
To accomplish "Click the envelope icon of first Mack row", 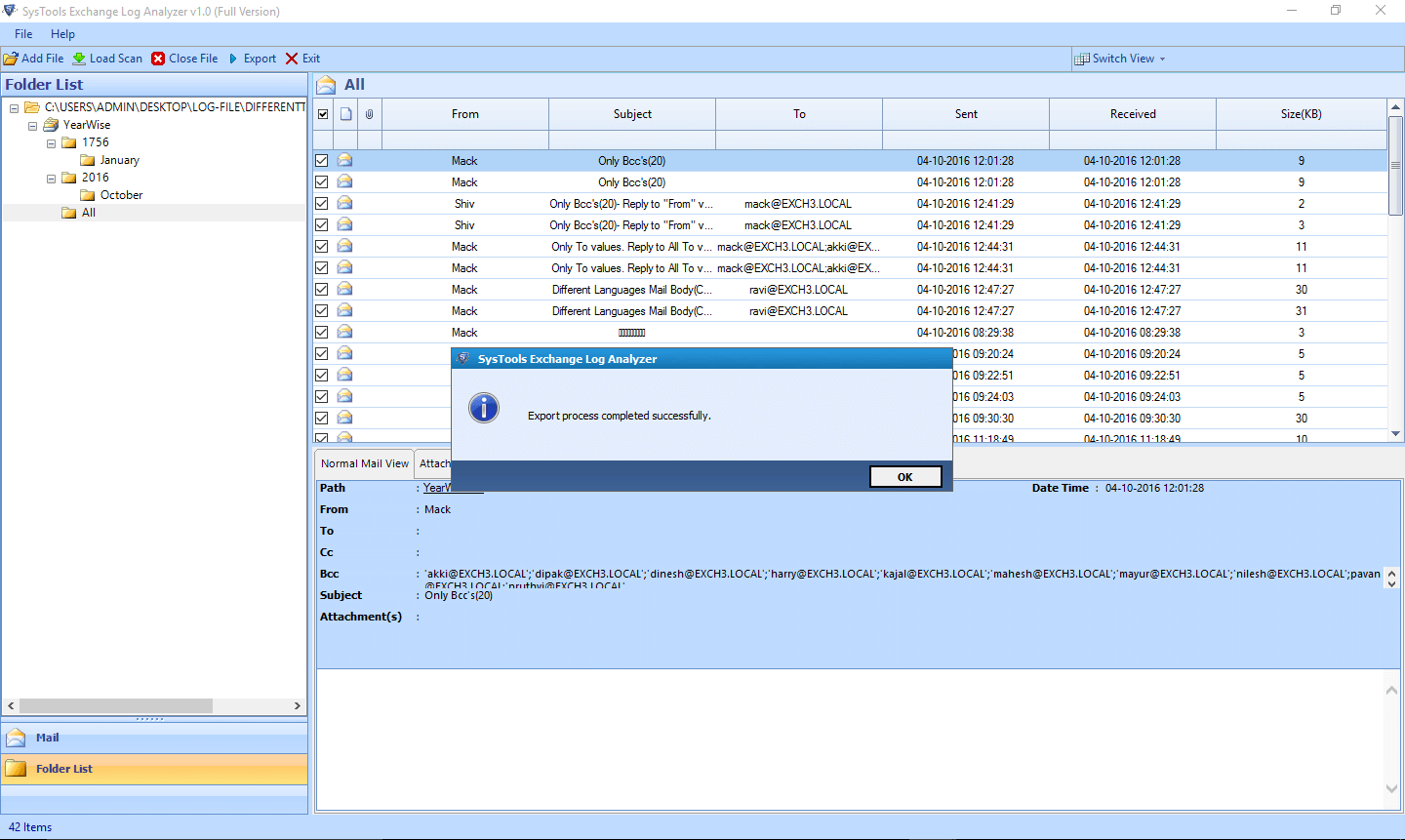I will tap(344, 160).
